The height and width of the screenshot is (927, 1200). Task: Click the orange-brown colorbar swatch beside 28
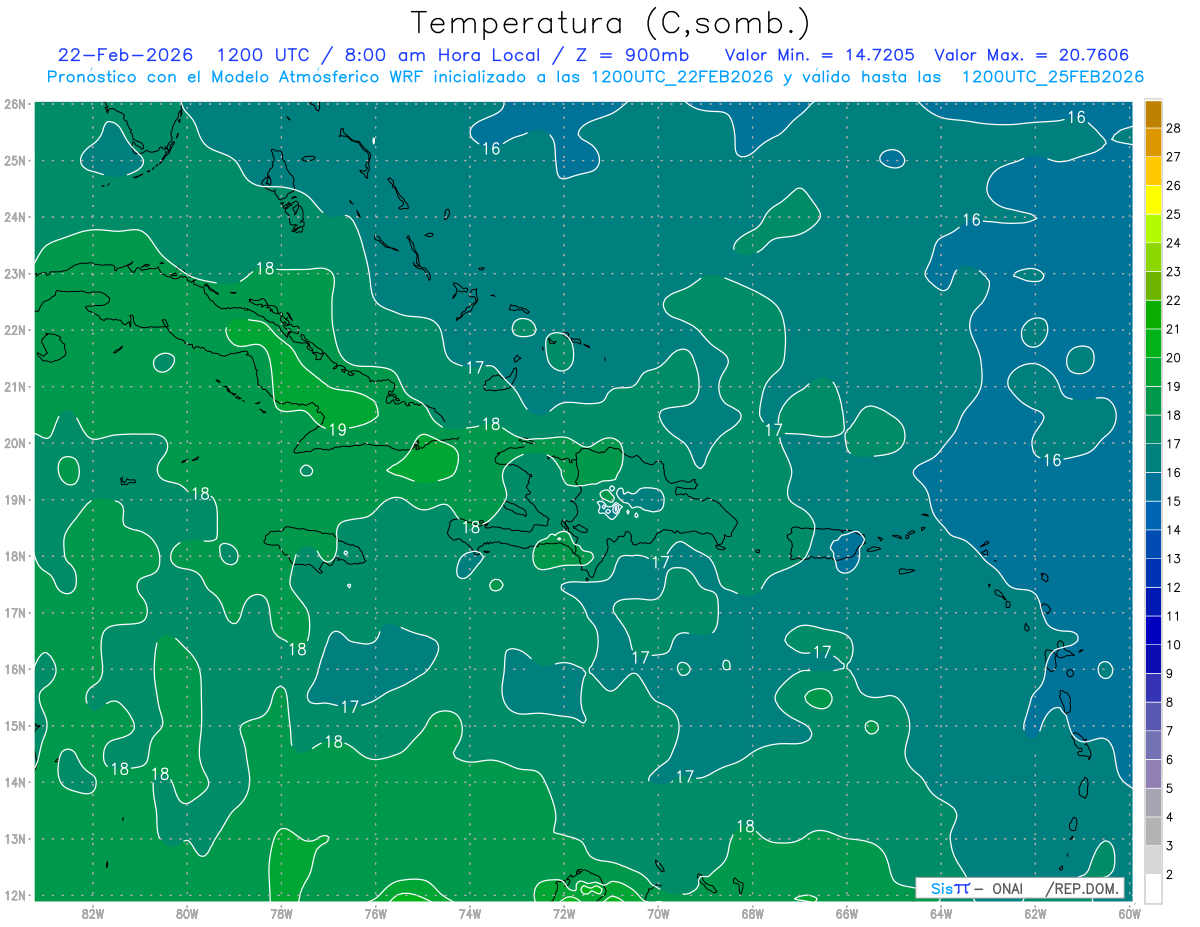pos(1153,114)
